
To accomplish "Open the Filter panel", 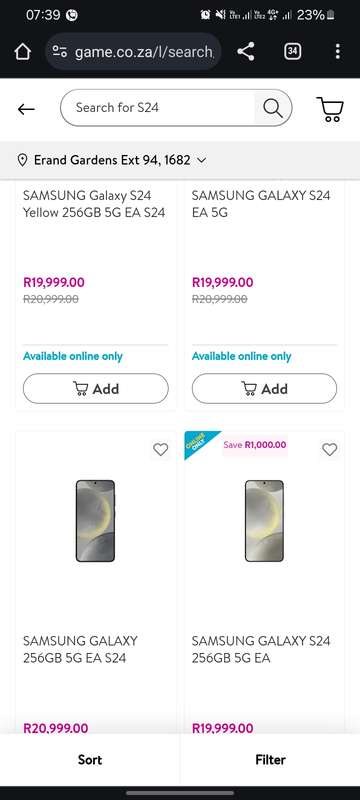I will pyautogui.click(x=270, y=759).
